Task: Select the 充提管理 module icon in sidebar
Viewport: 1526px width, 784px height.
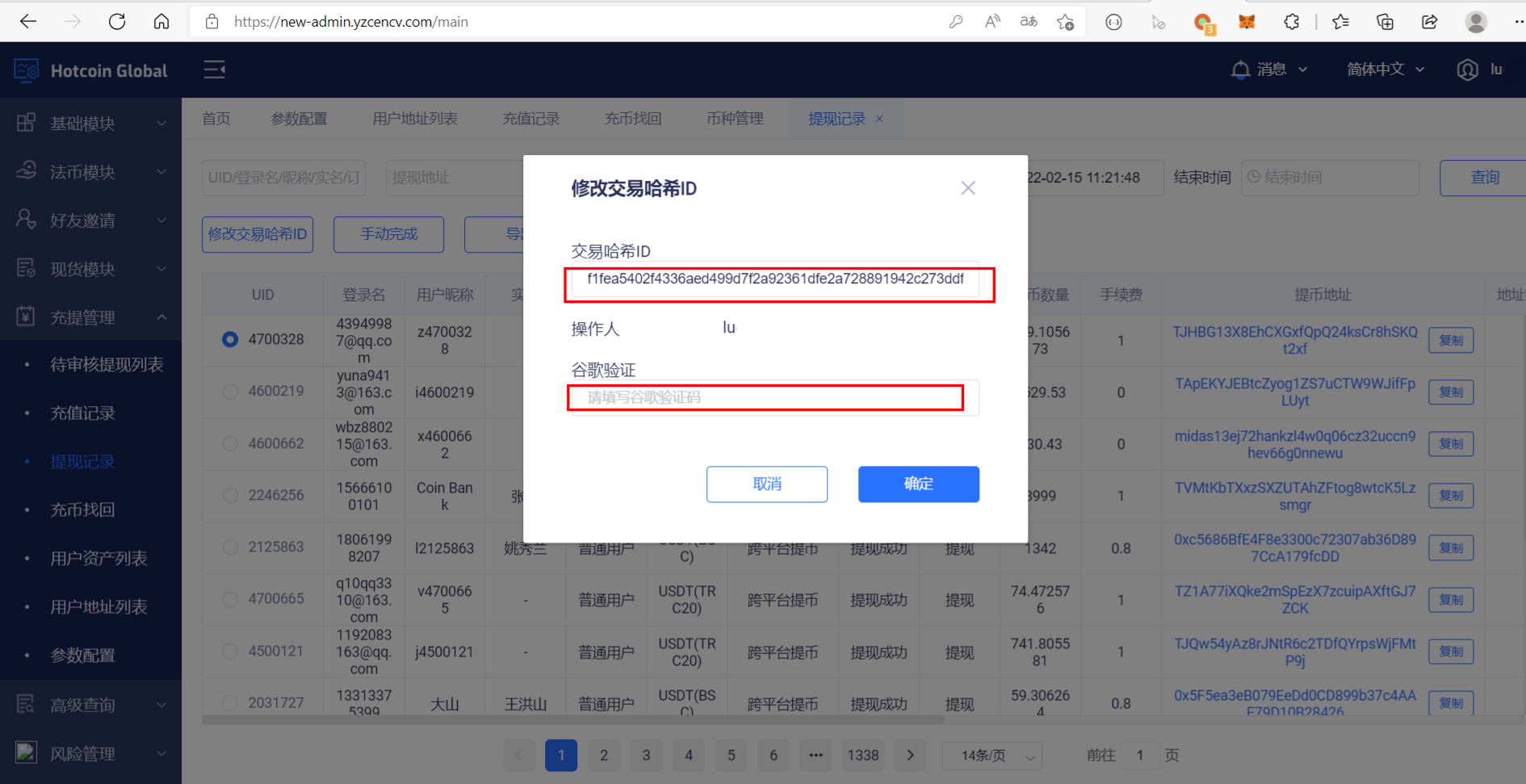Action: click(25, 317)
